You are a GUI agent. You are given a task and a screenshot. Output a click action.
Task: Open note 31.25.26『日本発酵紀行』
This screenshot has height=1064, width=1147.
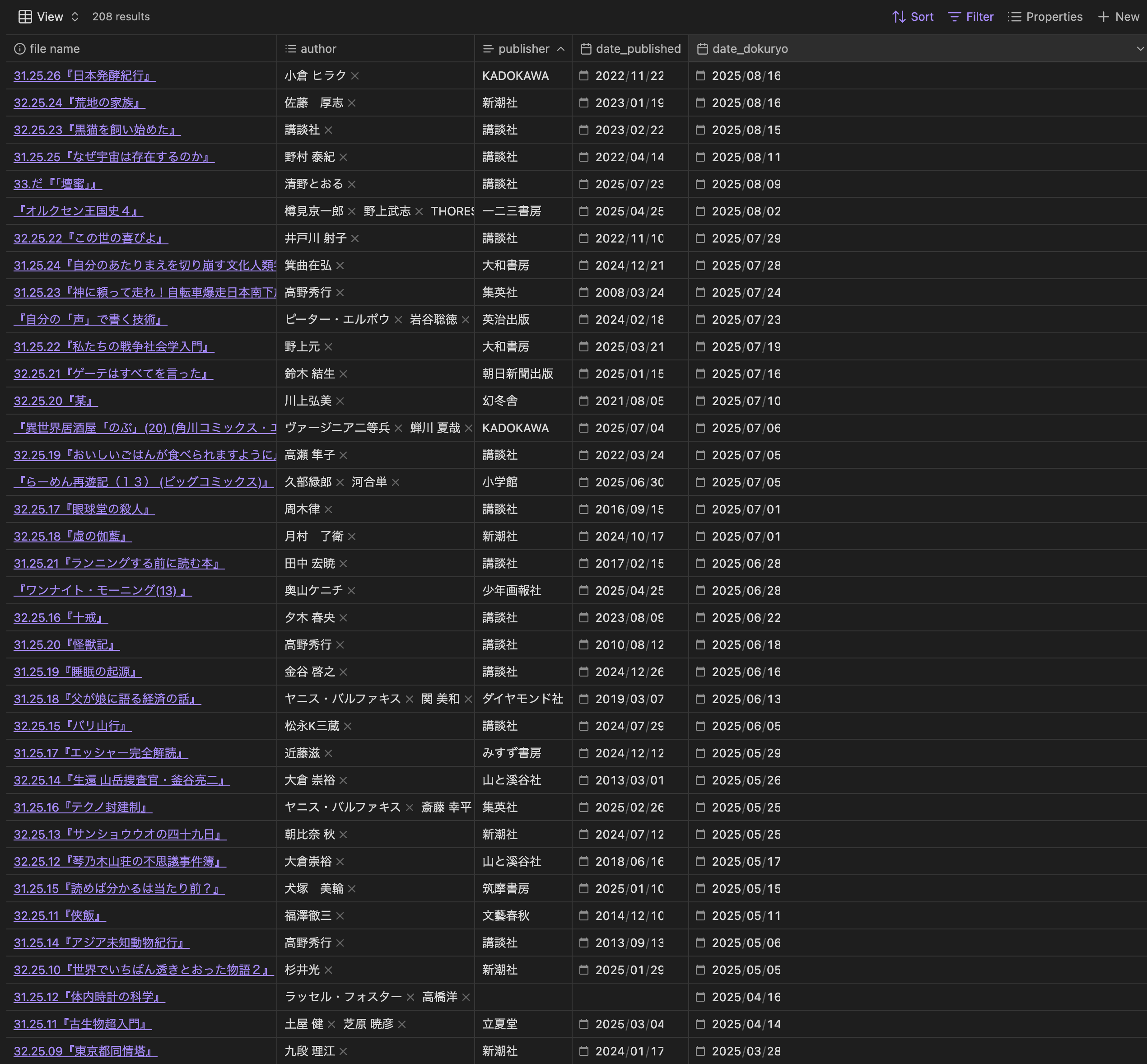coord(84,75)
